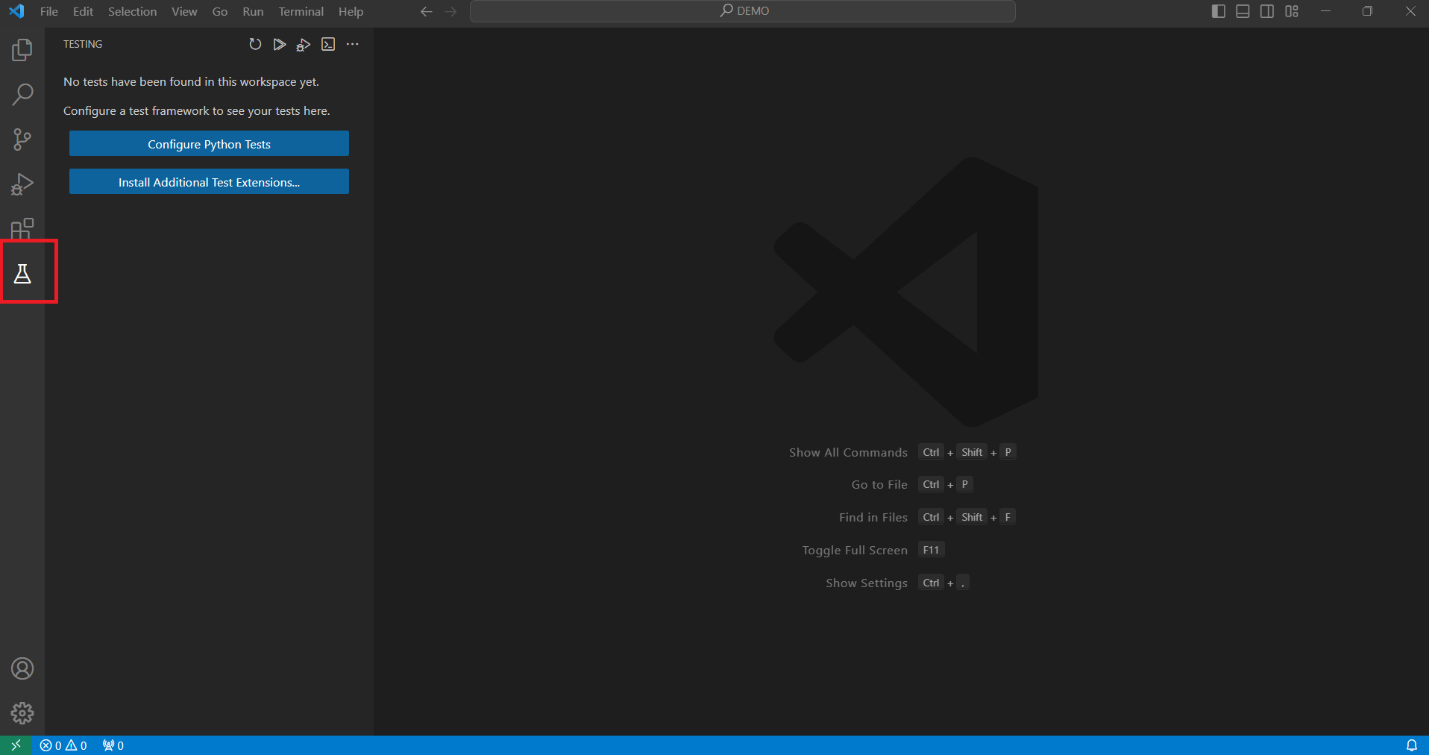
Task: Refresh tests in the Testing panel
Action: point(255,44)
